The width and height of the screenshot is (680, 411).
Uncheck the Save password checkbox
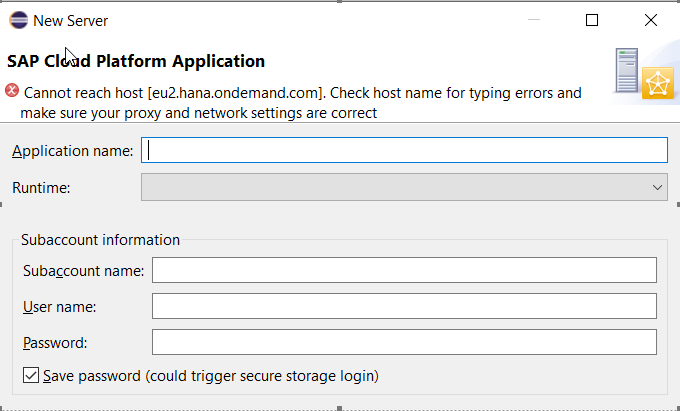[31, 375]
